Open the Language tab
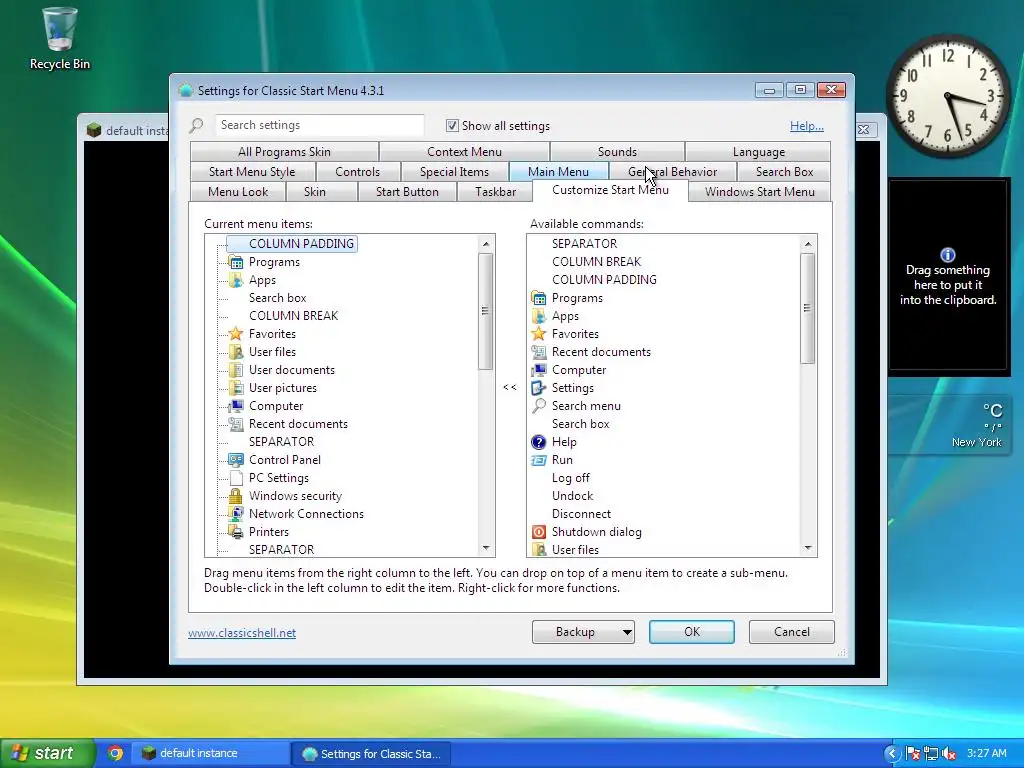This screenshot has width=1024, height=768. [758, 152]
